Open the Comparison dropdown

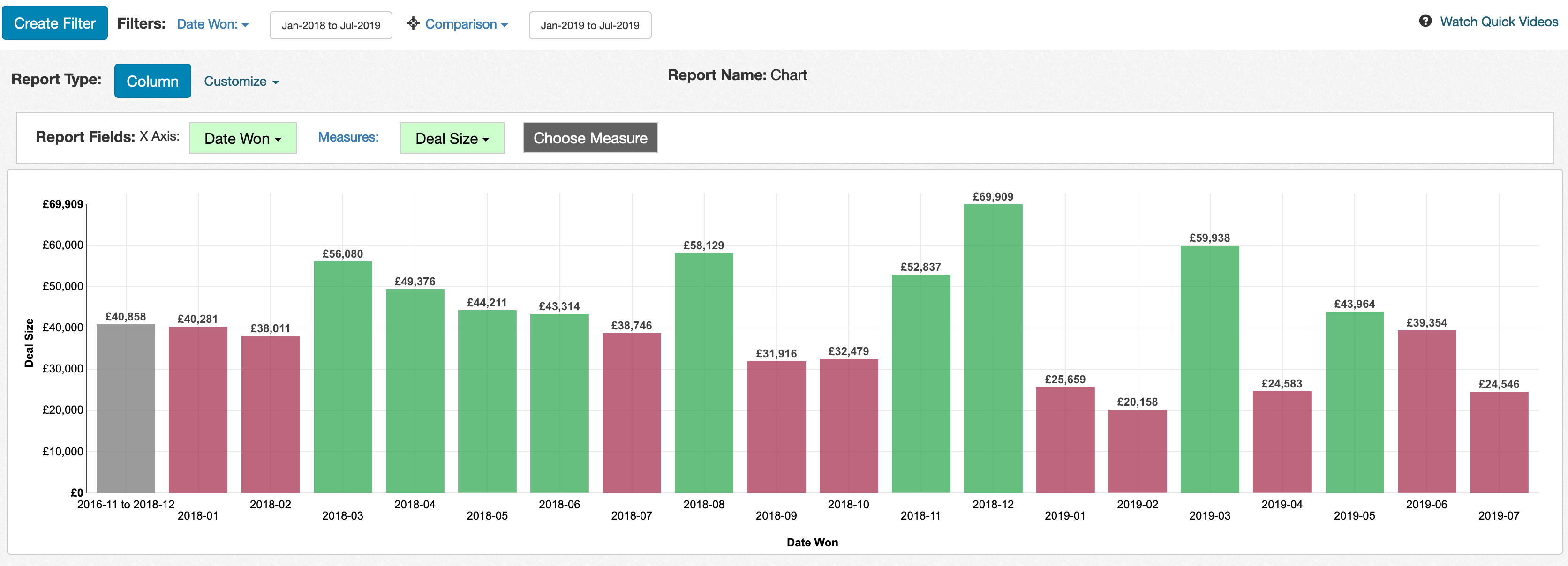[466, 24]
